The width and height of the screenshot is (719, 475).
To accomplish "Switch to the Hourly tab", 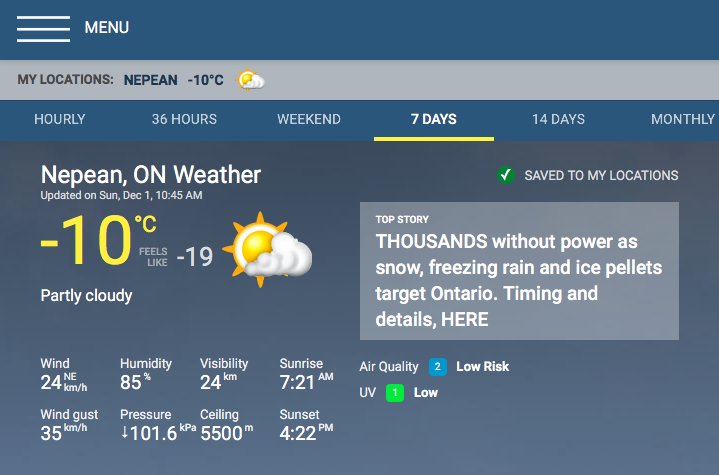I will pyautogui.click(x=60, y=119).
